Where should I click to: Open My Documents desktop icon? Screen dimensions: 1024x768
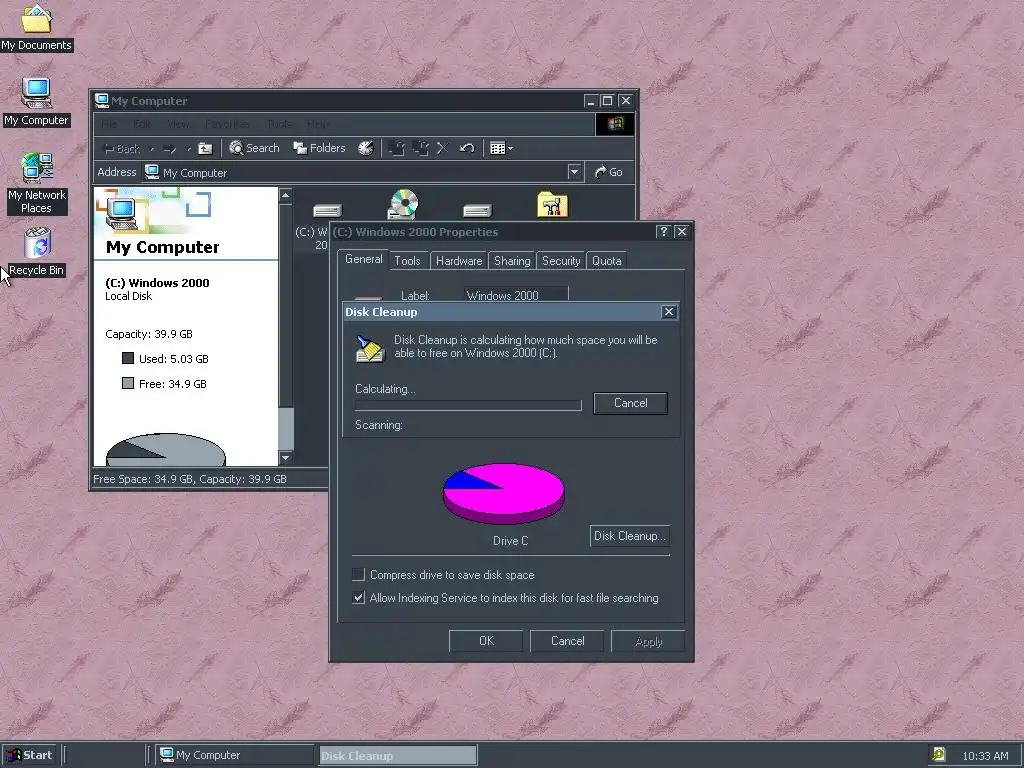[36, 27]
